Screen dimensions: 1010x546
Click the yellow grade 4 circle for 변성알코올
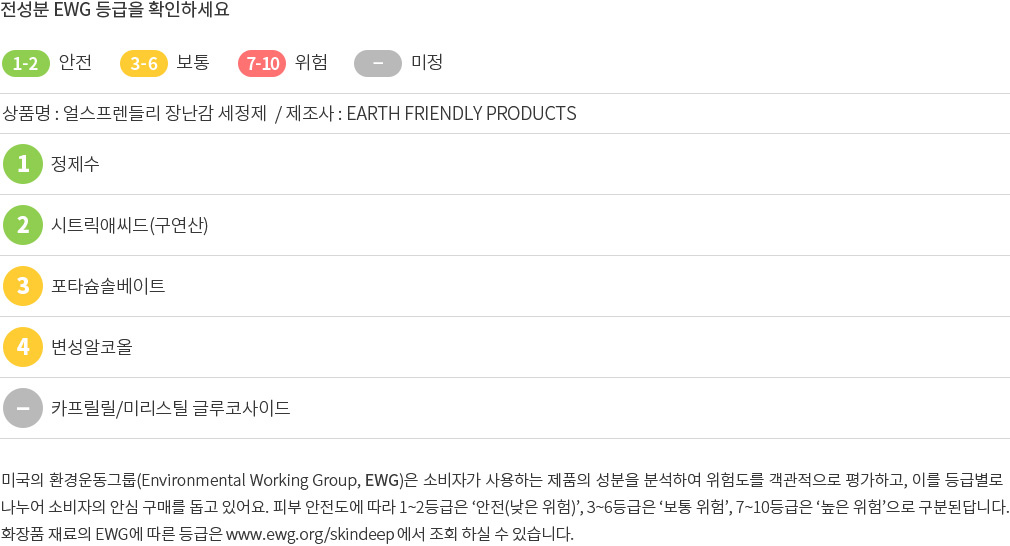(x=23, y=347)
